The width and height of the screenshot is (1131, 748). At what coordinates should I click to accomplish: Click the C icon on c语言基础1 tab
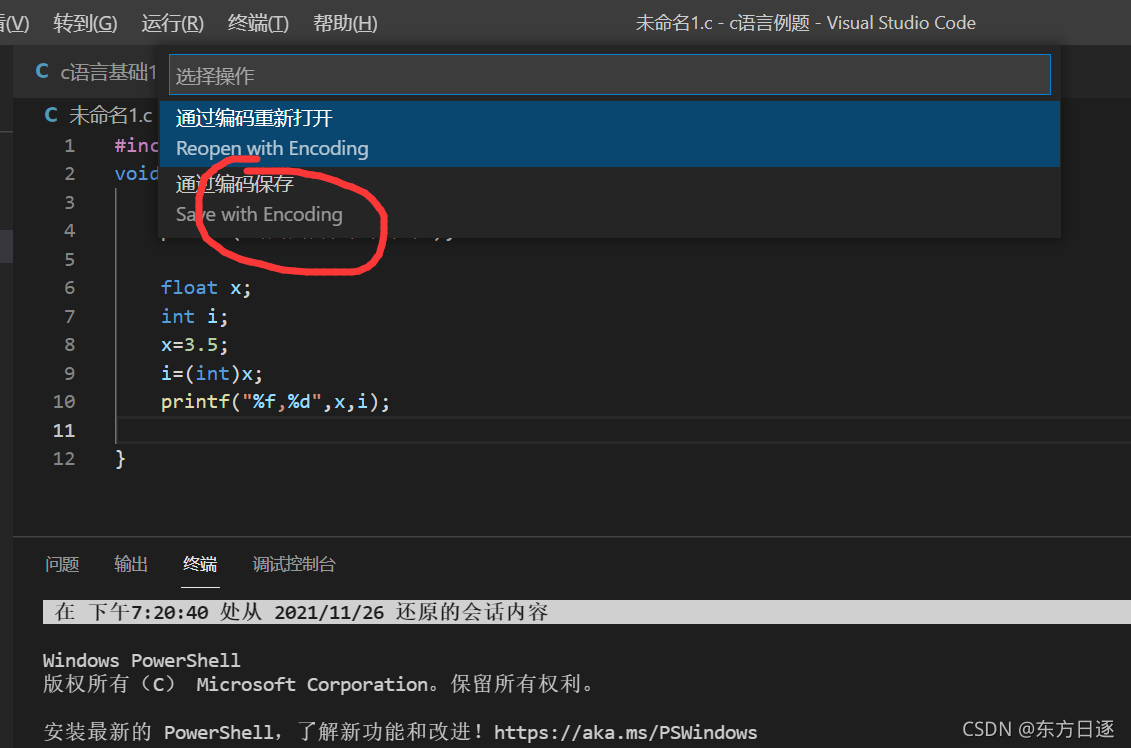coord(40,72)
